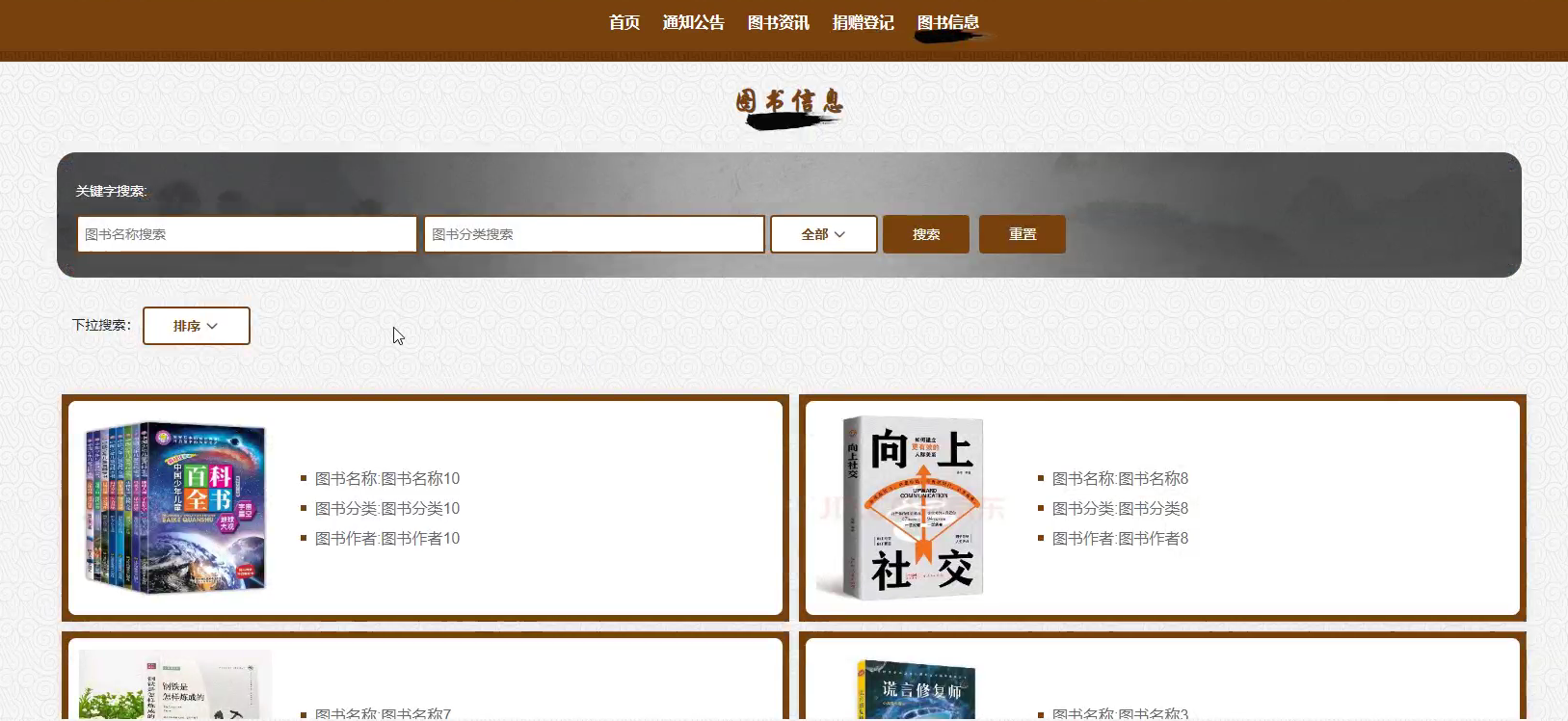Click the 关键字搜索 label
The height and width of the screenshot is (721, 1568).
(112, 191)
